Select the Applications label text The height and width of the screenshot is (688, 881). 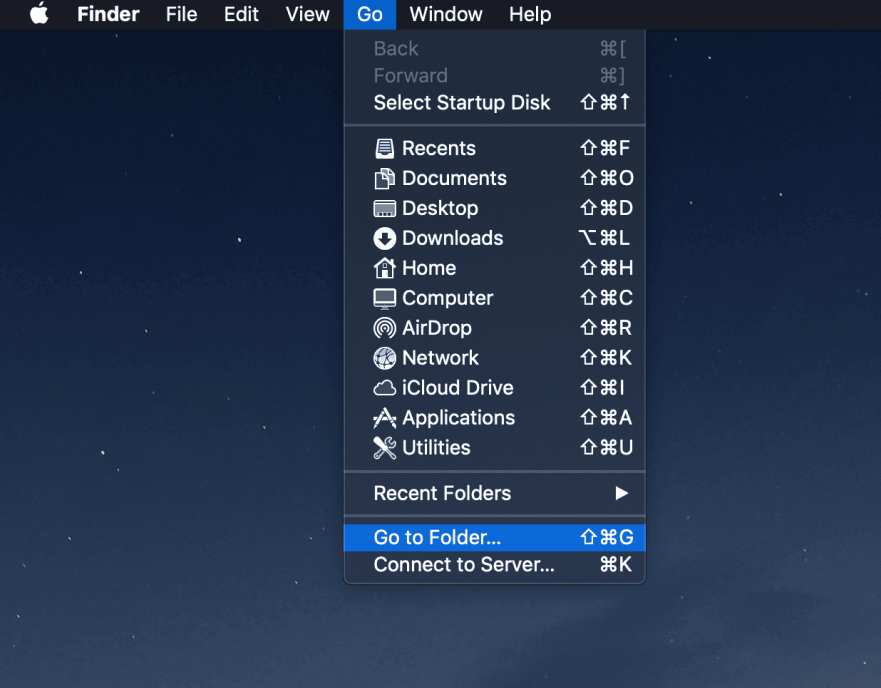(x=458, y=418)
